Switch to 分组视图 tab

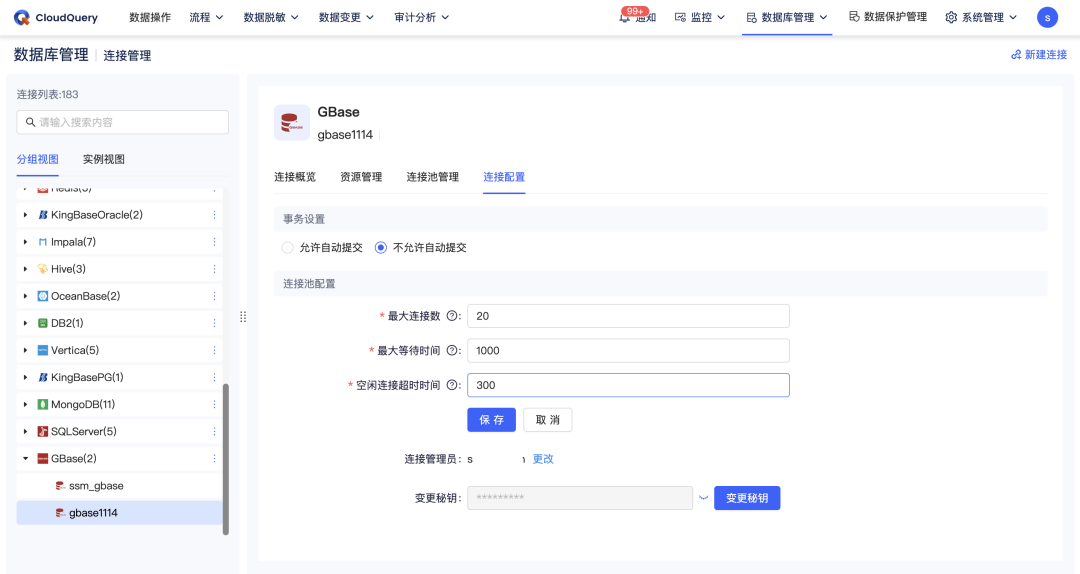tap(38, 159)
